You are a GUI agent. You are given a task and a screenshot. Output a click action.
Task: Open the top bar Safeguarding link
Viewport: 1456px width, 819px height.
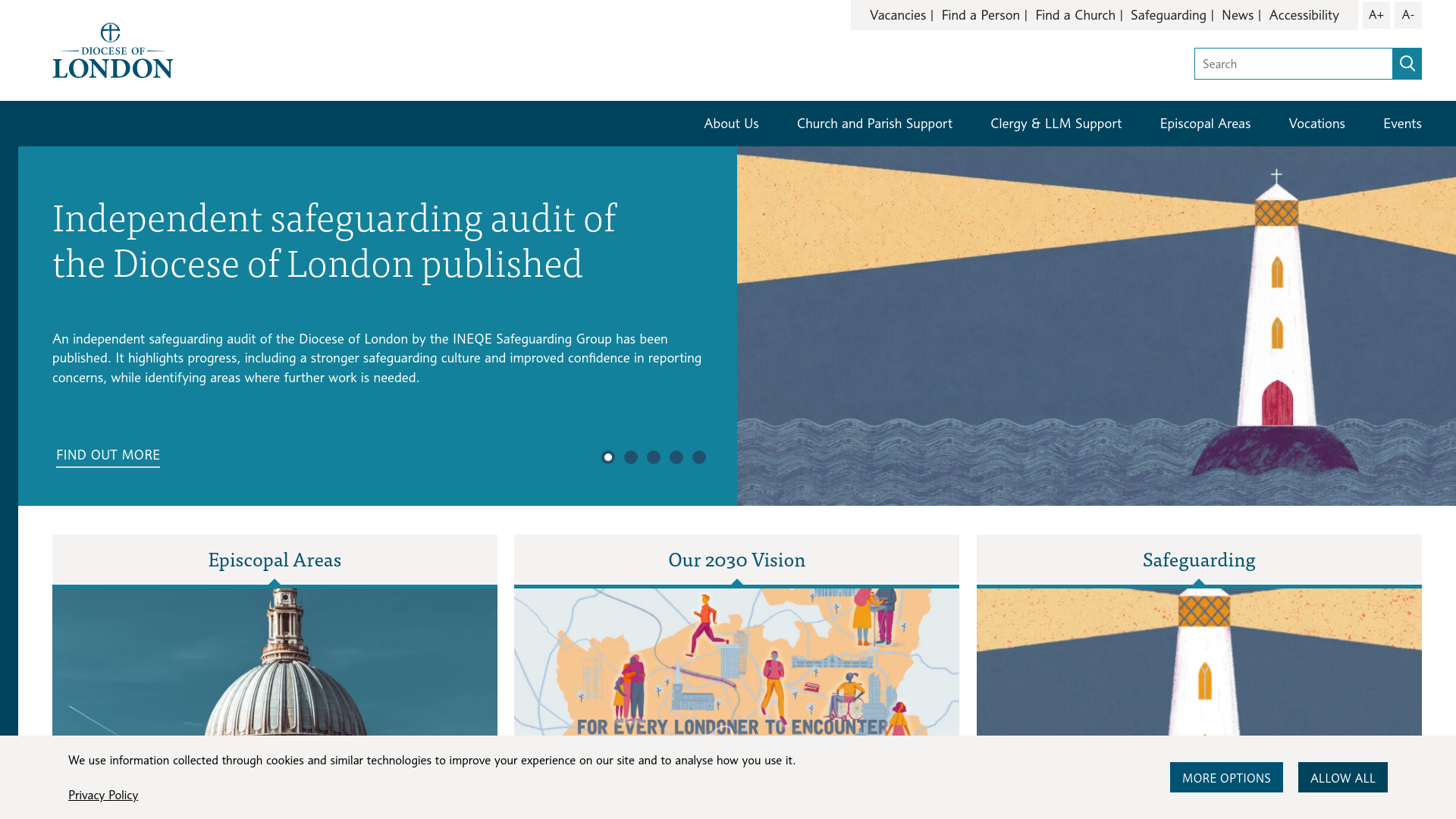1168,15
